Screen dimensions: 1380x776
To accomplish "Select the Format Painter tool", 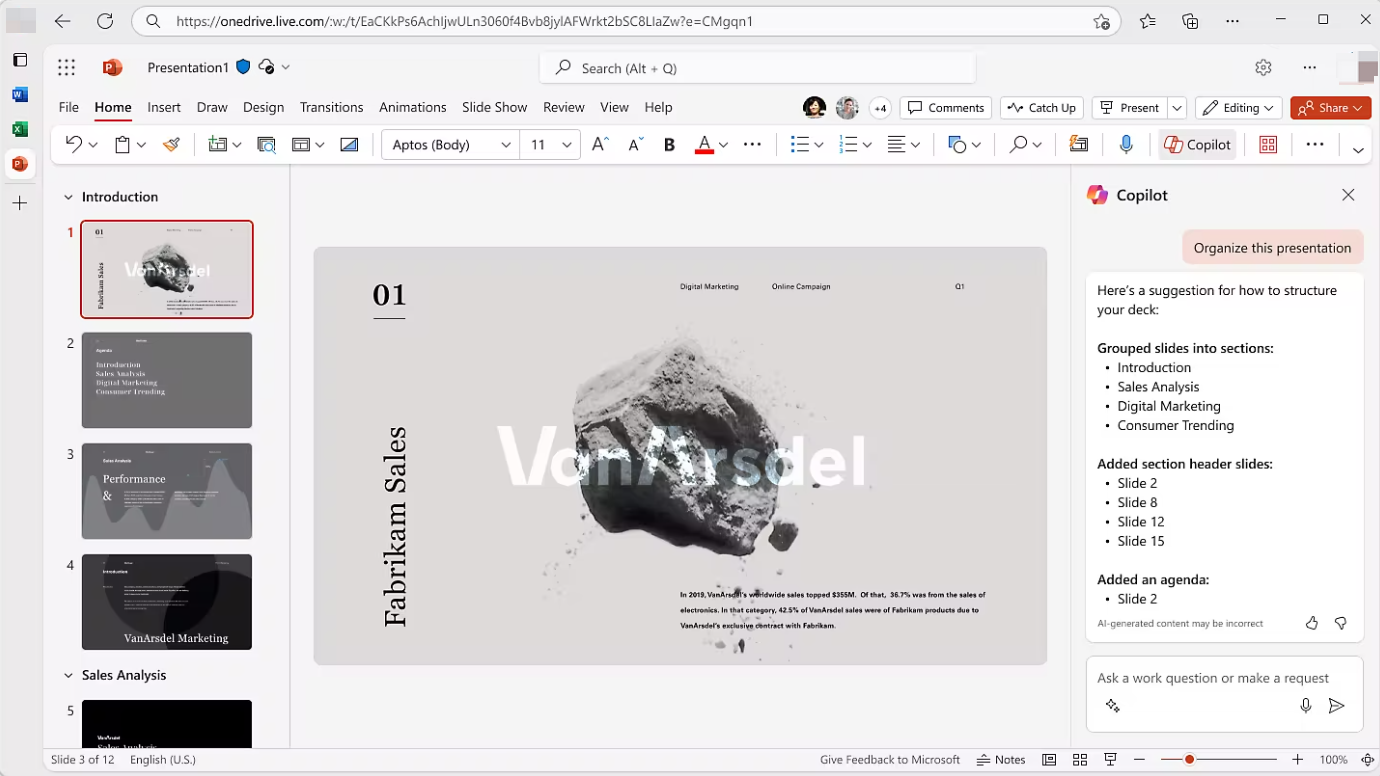I will pos(171,143).
